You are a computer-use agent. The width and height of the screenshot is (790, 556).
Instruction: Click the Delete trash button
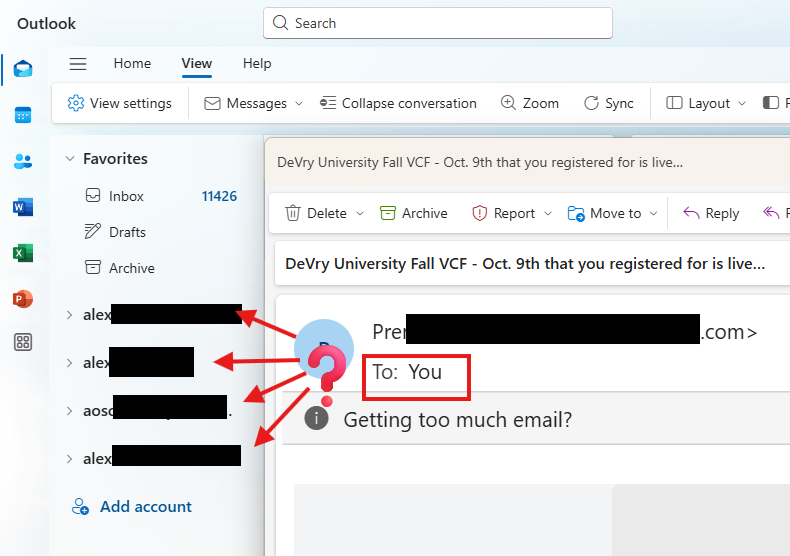316,214
